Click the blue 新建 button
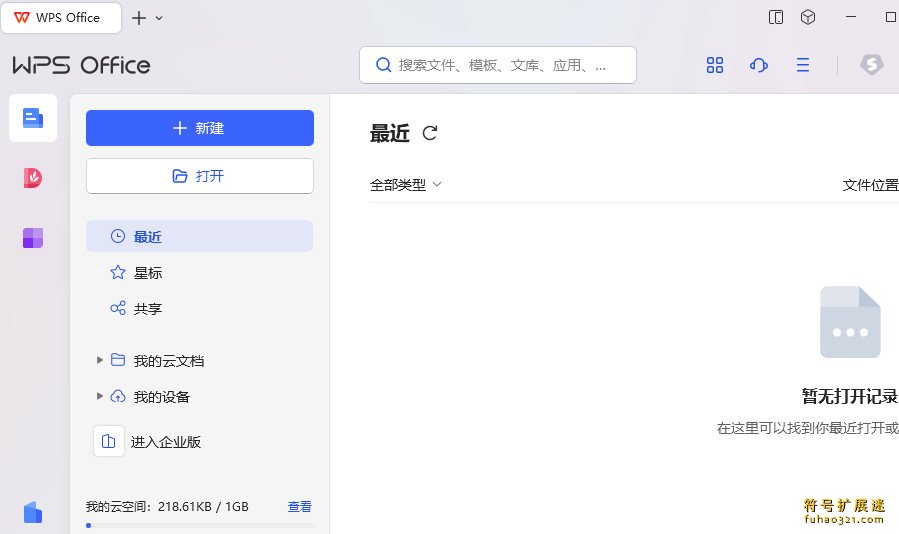Screen dimensions: 899x534 (x=200, y=128)
